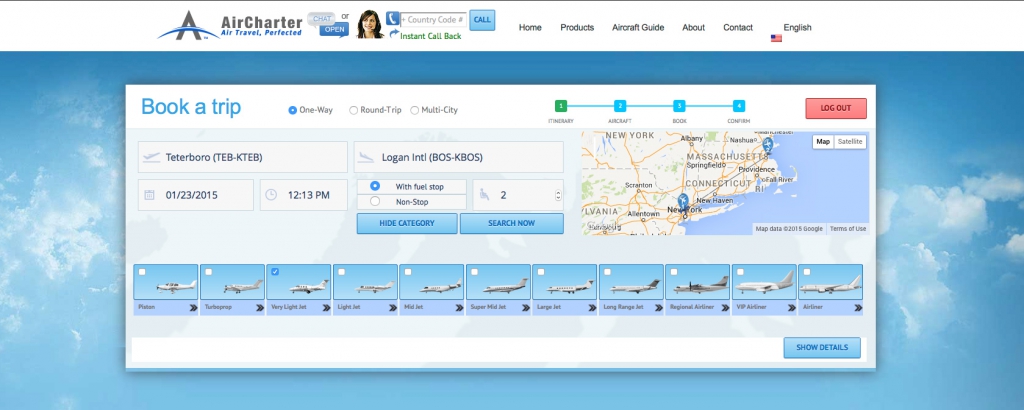Open the Products menu item
This screenshot has width=1024, height=410.
(x=577, y=27)
